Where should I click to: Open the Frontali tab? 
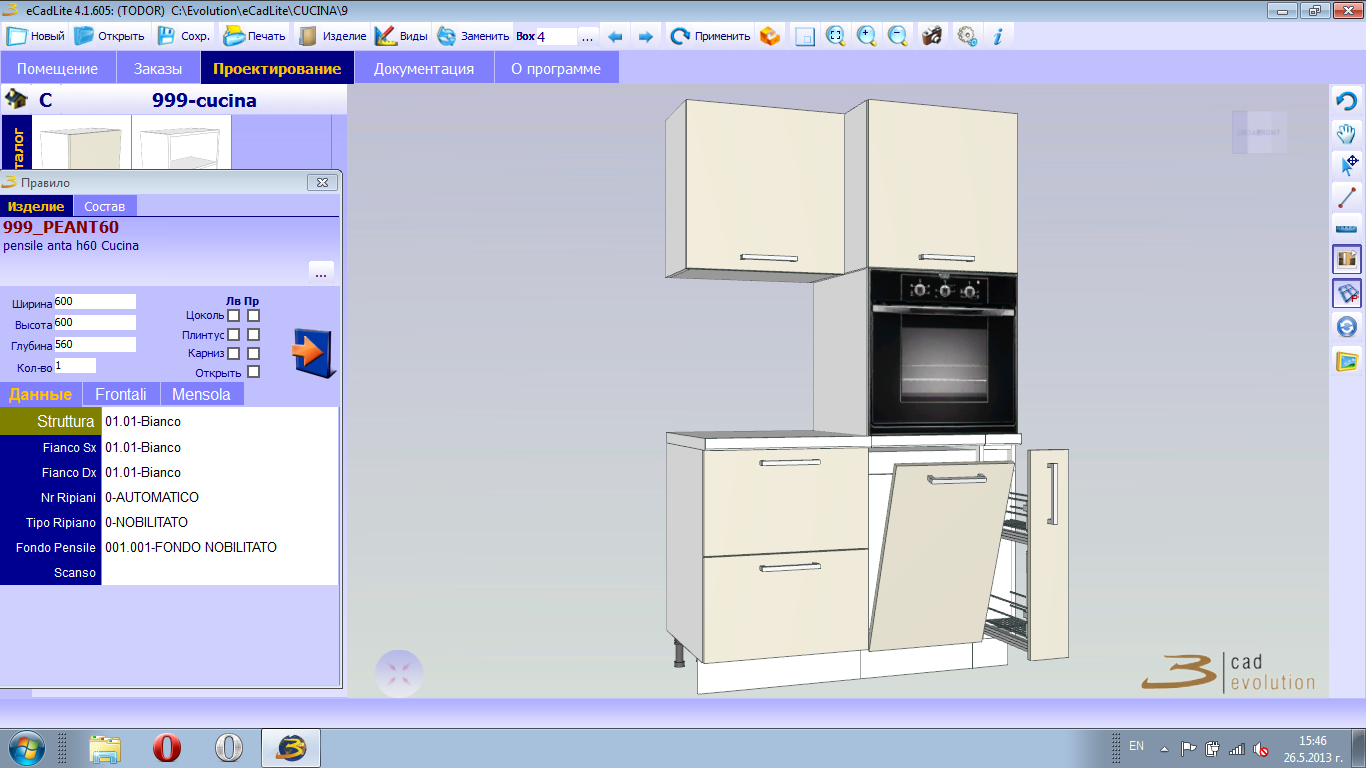121,394
